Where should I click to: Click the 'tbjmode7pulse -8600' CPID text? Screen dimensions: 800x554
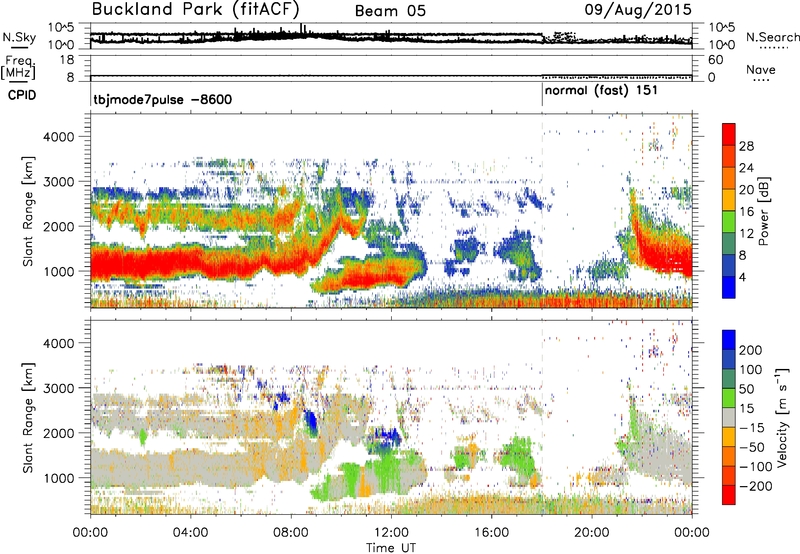pos(163,99)
